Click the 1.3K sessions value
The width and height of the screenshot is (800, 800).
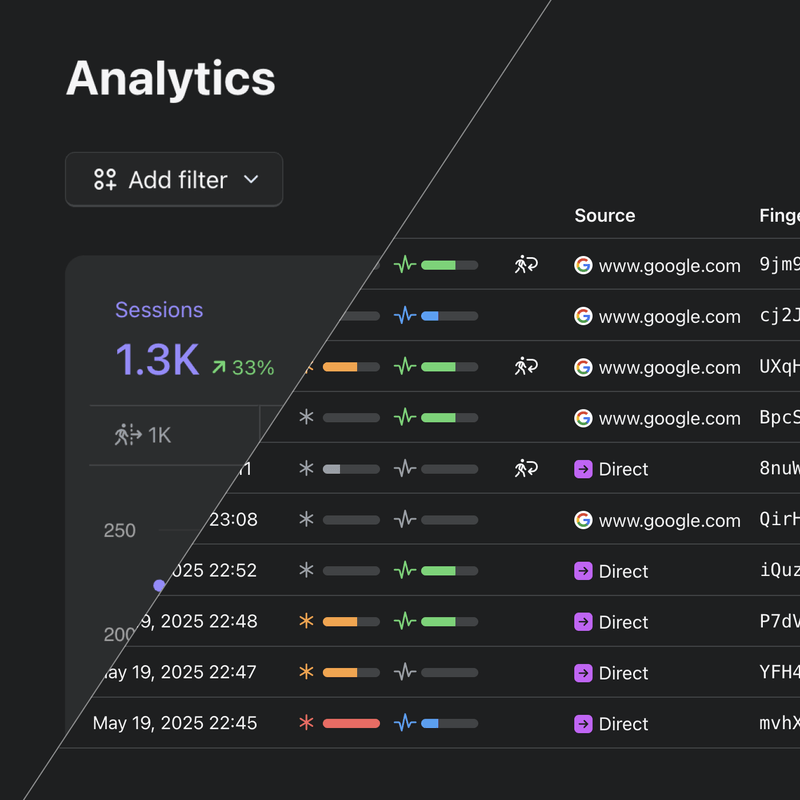click(157, 360)
